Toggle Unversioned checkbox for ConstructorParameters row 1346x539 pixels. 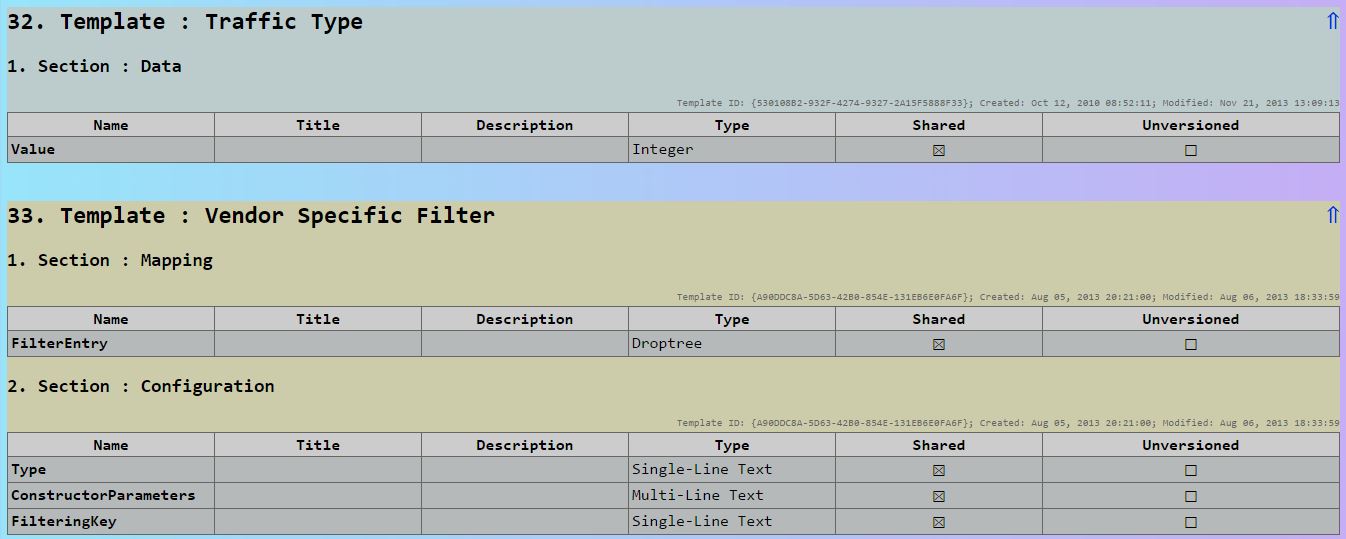(x=1190, y=496)
